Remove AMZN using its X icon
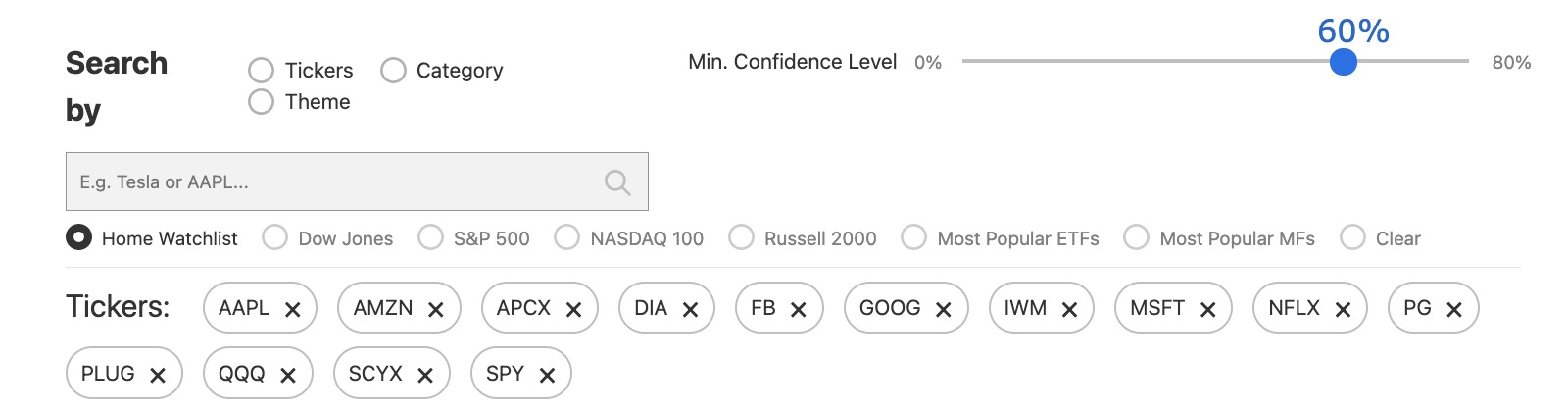 point(436,310)
